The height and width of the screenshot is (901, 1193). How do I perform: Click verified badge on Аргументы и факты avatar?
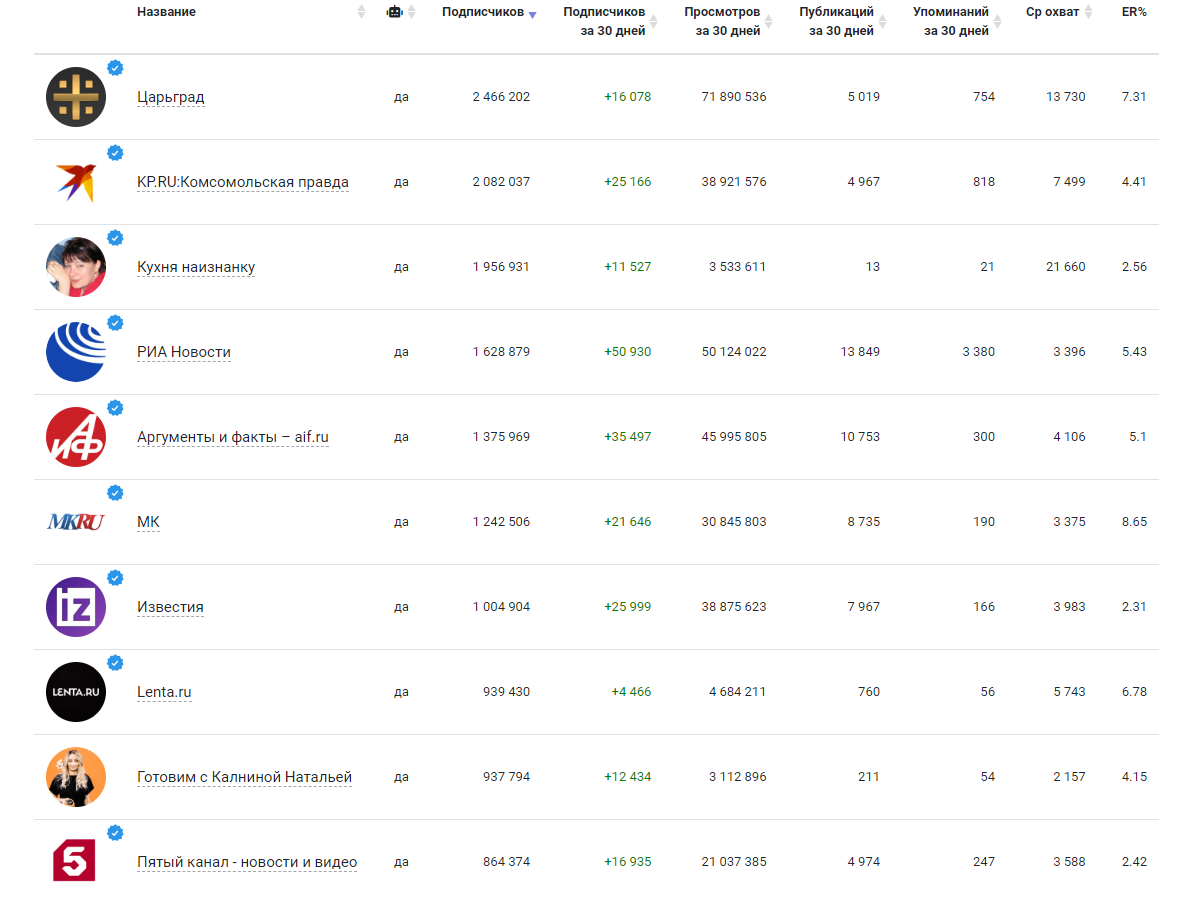coord(115,408)
